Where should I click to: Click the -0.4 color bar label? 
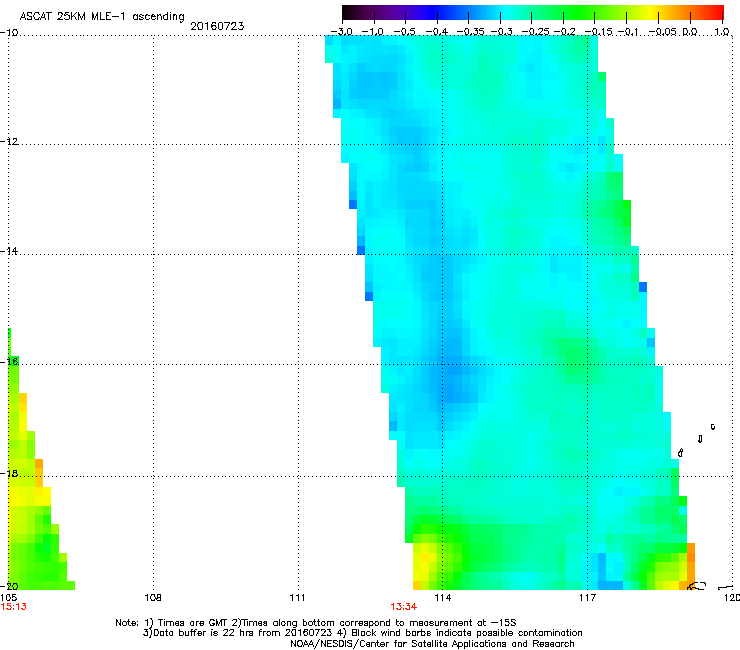pos(437,32)
